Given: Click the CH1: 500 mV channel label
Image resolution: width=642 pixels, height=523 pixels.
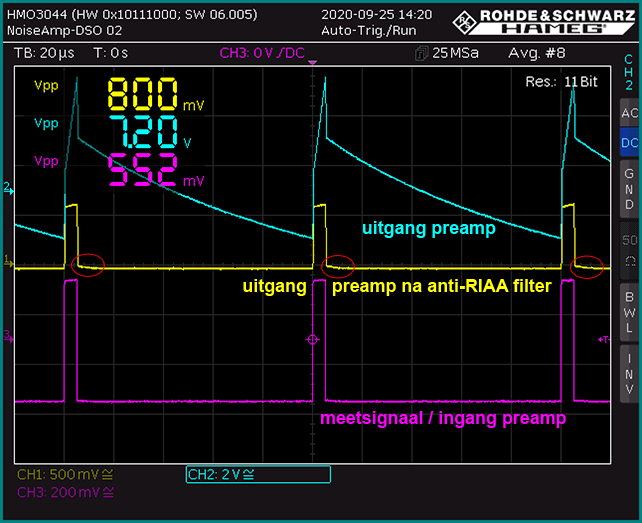Looking at the screenshot, I should point(65,474).
